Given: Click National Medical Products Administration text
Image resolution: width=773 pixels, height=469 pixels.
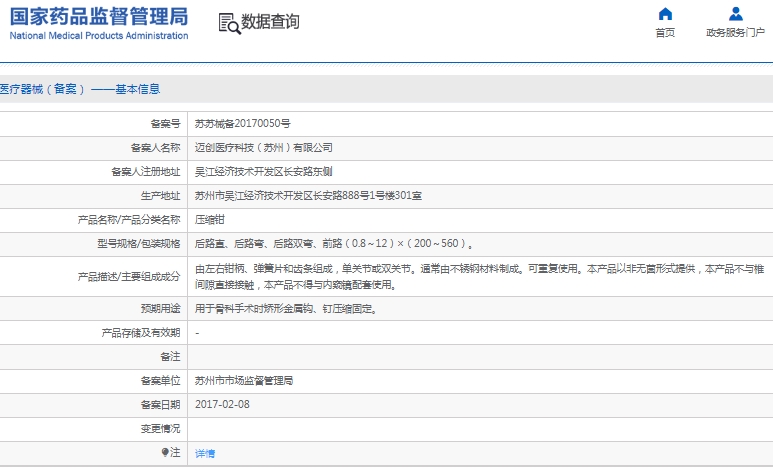Looking at the screenshot, I should [x=99, y=36].
